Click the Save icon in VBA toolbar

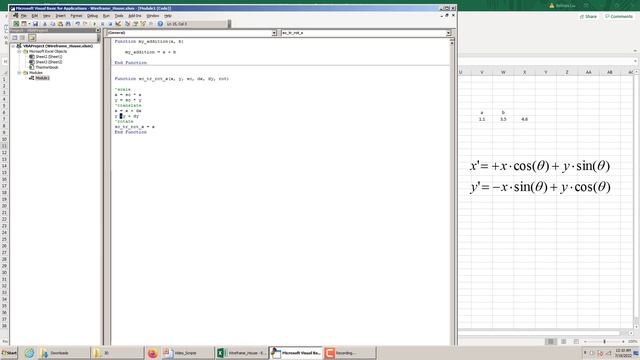click(x=36, y=24)
